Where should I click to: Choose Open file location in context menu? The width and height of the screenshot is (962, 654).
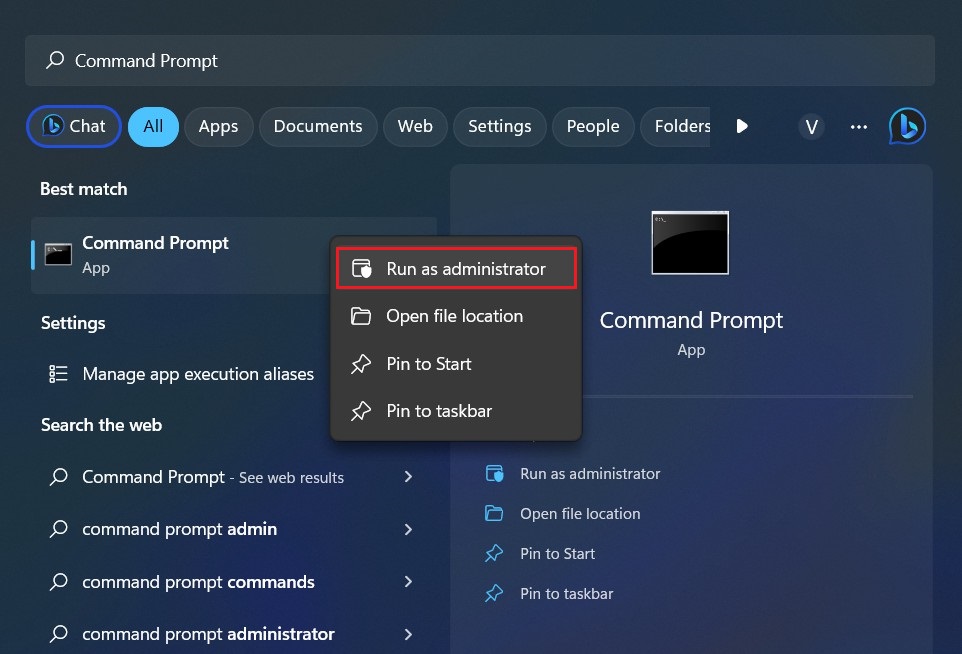click(456, 316)
